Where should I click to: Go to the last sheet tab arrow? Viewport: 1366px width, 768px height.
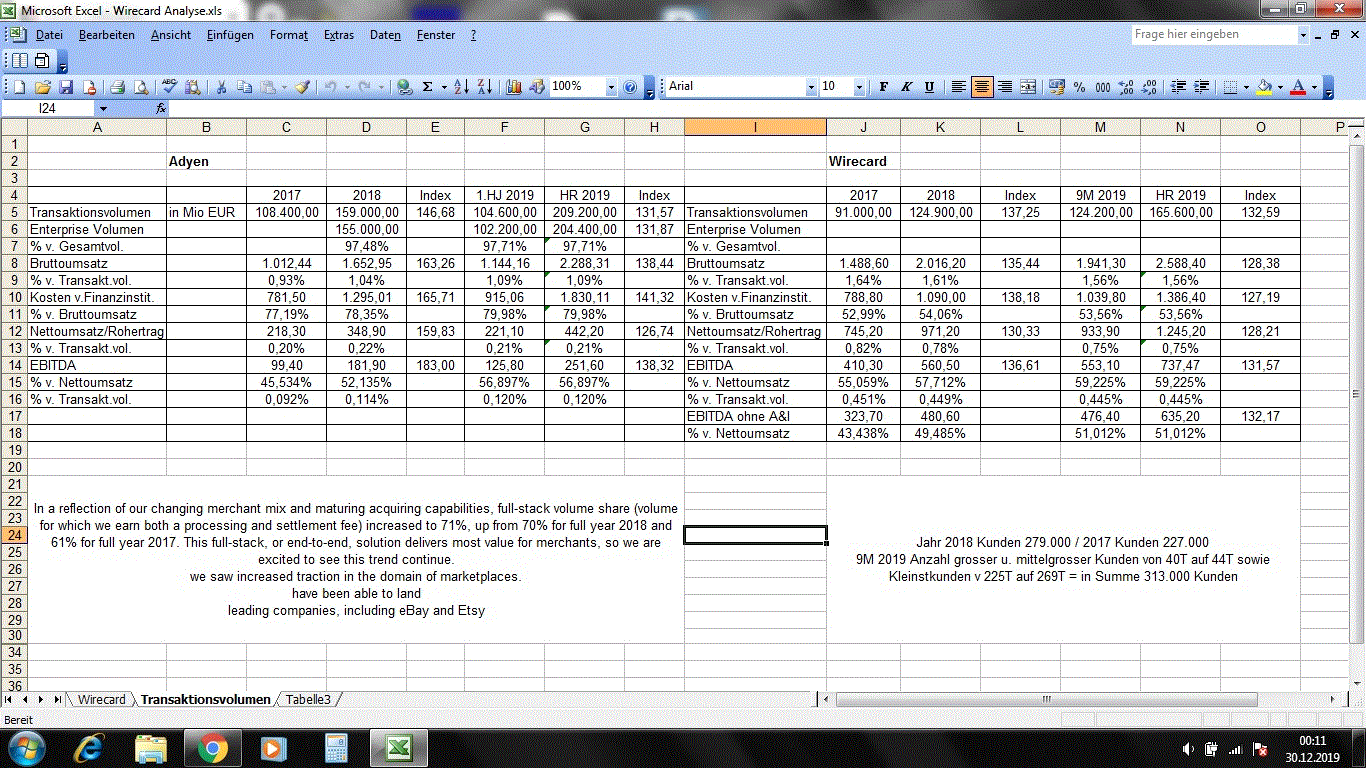(x=58, y=699)
